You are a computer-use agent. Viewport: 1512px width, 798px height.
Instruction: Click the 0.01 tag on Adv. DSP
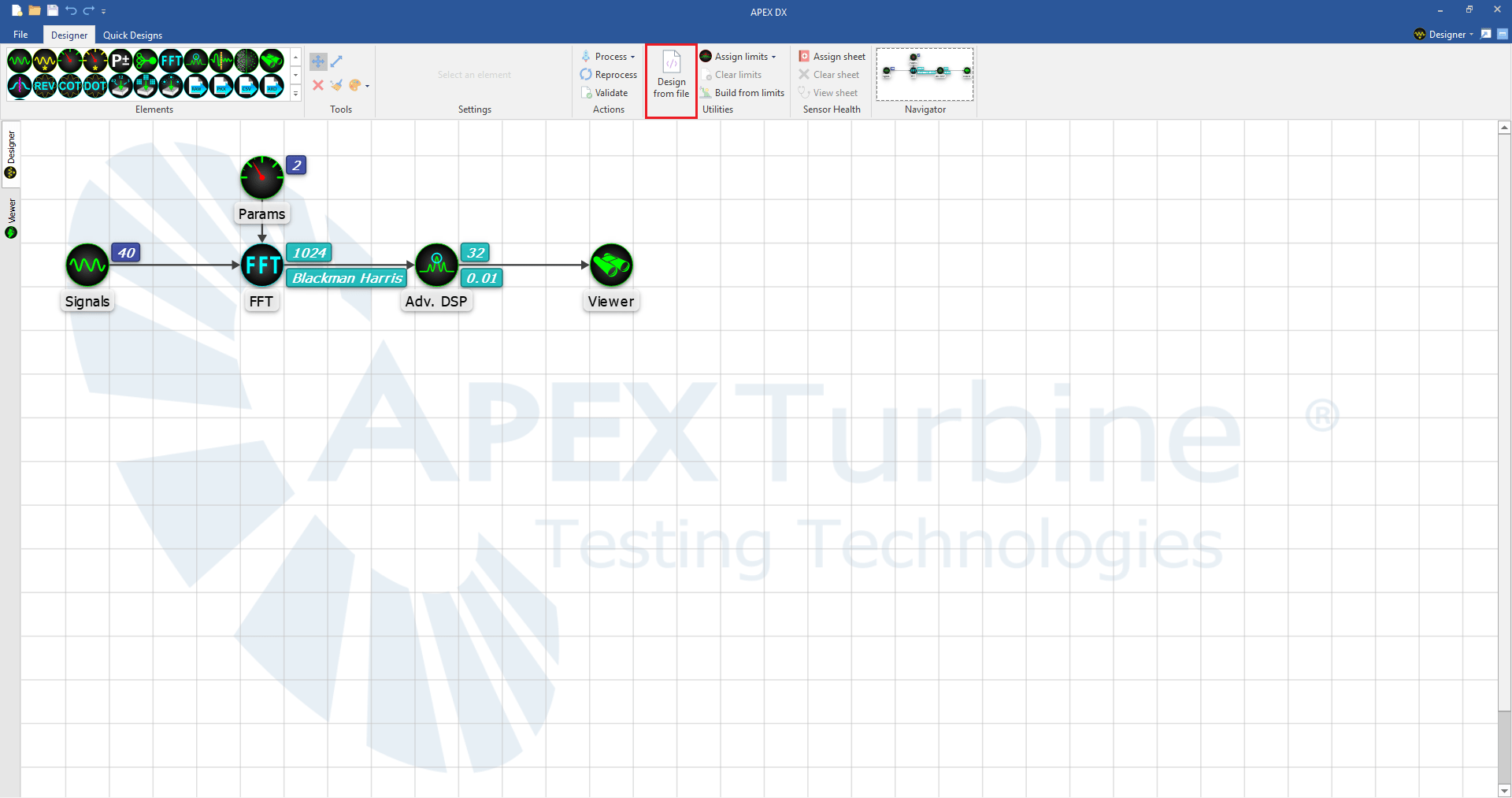(x=481, y=278)
